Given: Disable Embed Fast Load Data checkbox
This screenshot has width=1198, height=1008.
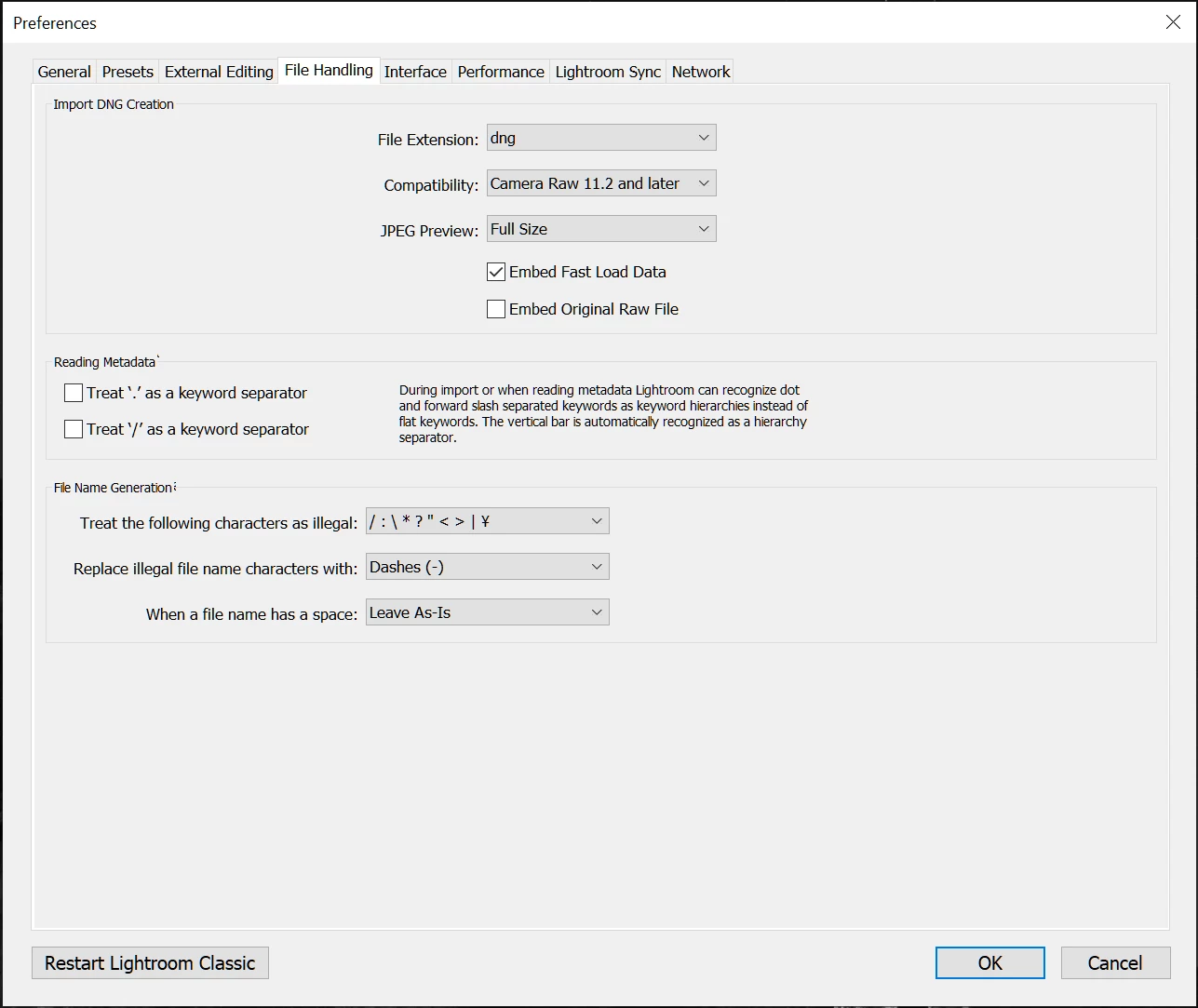Looking at the screenshot, I should (x=496, y=272).
